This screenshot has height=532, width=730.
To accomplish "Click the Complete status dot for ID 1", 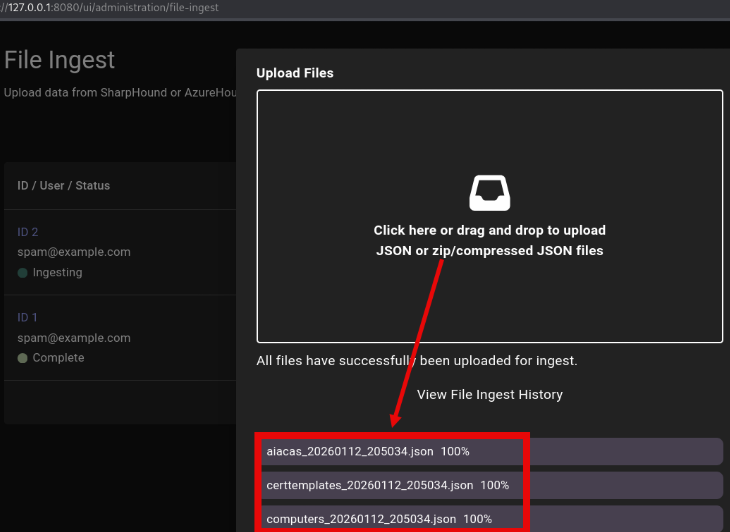I will 22,358.
